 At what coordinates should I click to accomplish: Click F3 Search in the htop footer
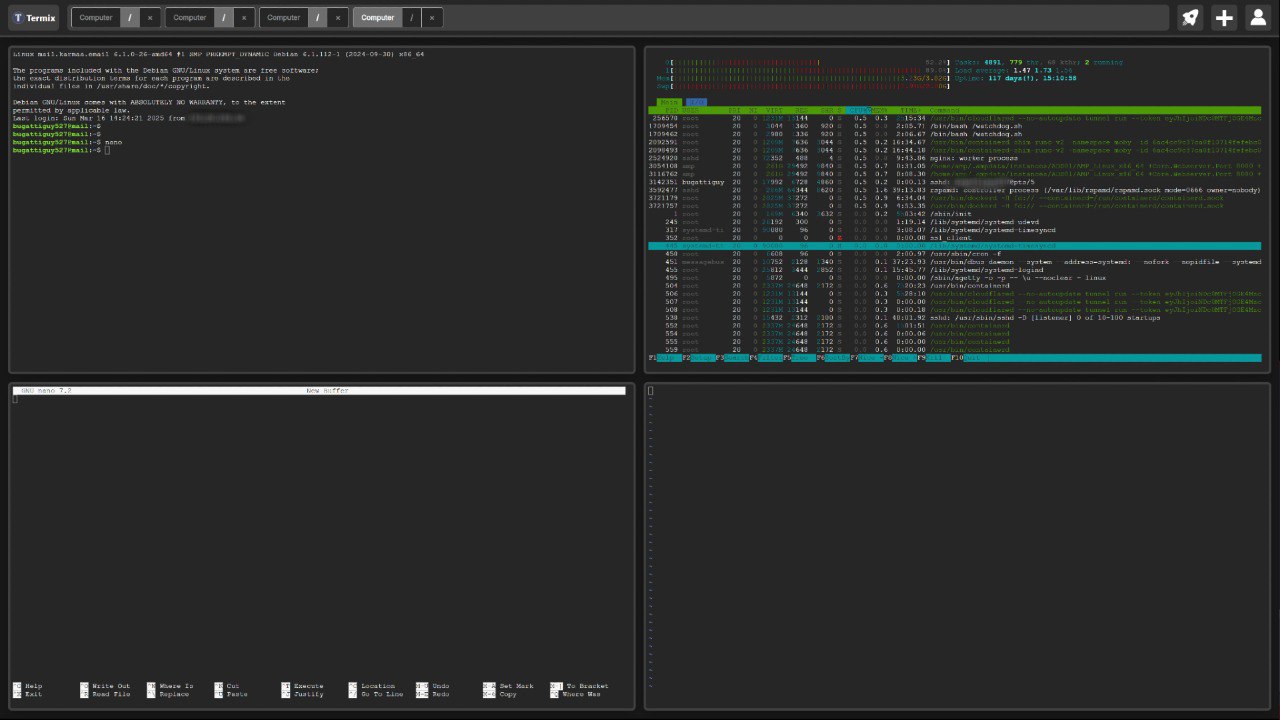[732, 357]
